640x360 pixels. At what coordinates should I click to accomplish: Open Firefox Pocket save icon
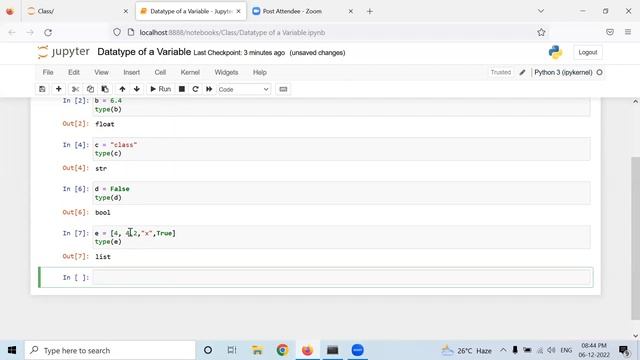pos(610,32)
